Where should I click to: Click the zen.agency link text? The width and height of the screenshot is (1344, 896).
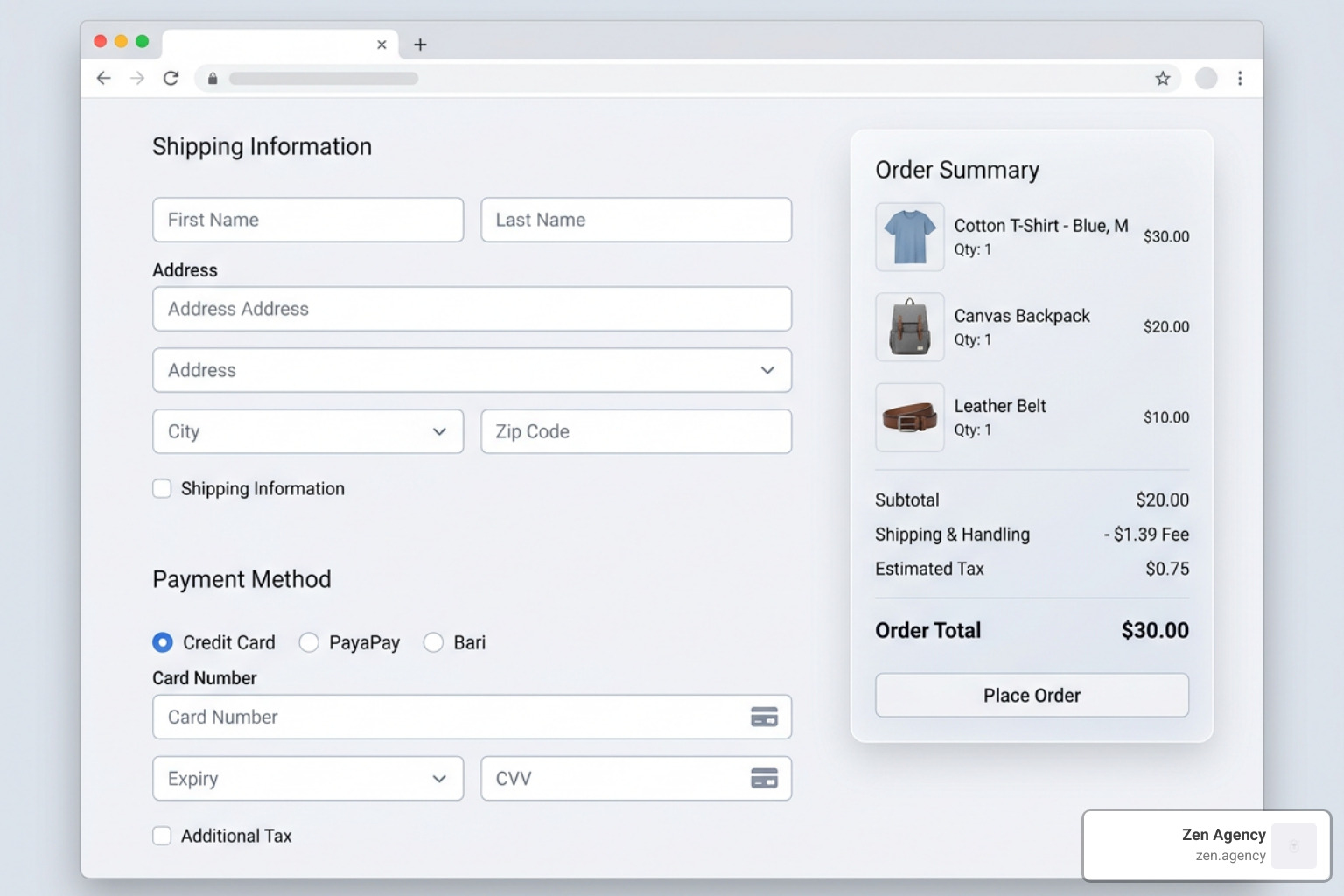coord(1230,856)
